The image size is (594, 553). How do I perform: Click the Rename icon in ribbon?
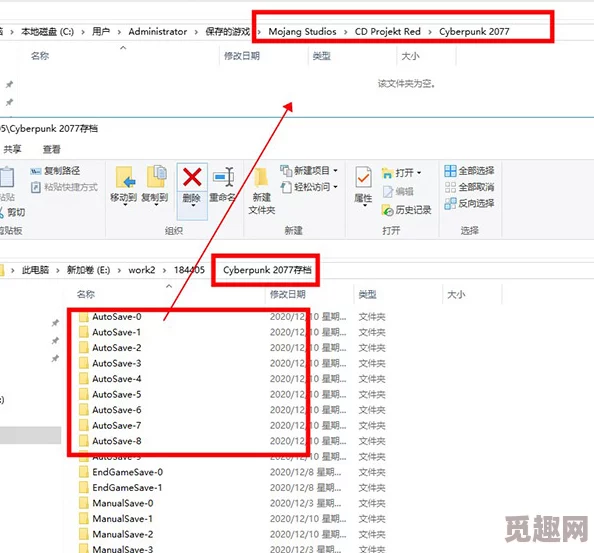224,177
